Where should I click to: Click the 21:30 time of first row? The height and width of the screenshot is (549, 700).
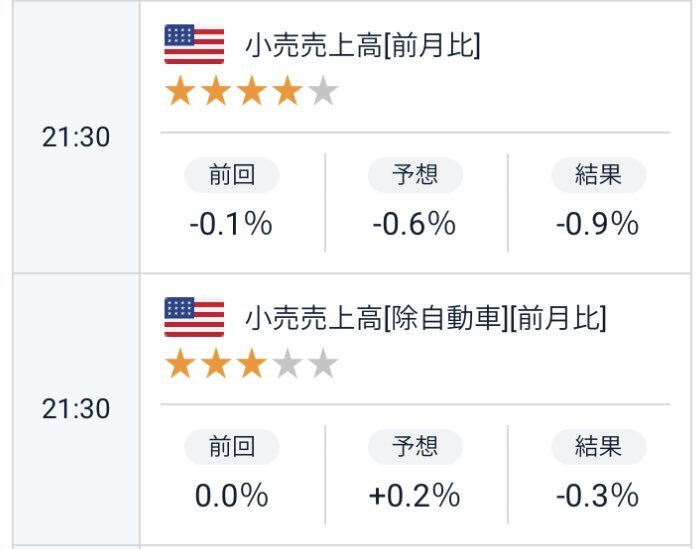point(76,137)
